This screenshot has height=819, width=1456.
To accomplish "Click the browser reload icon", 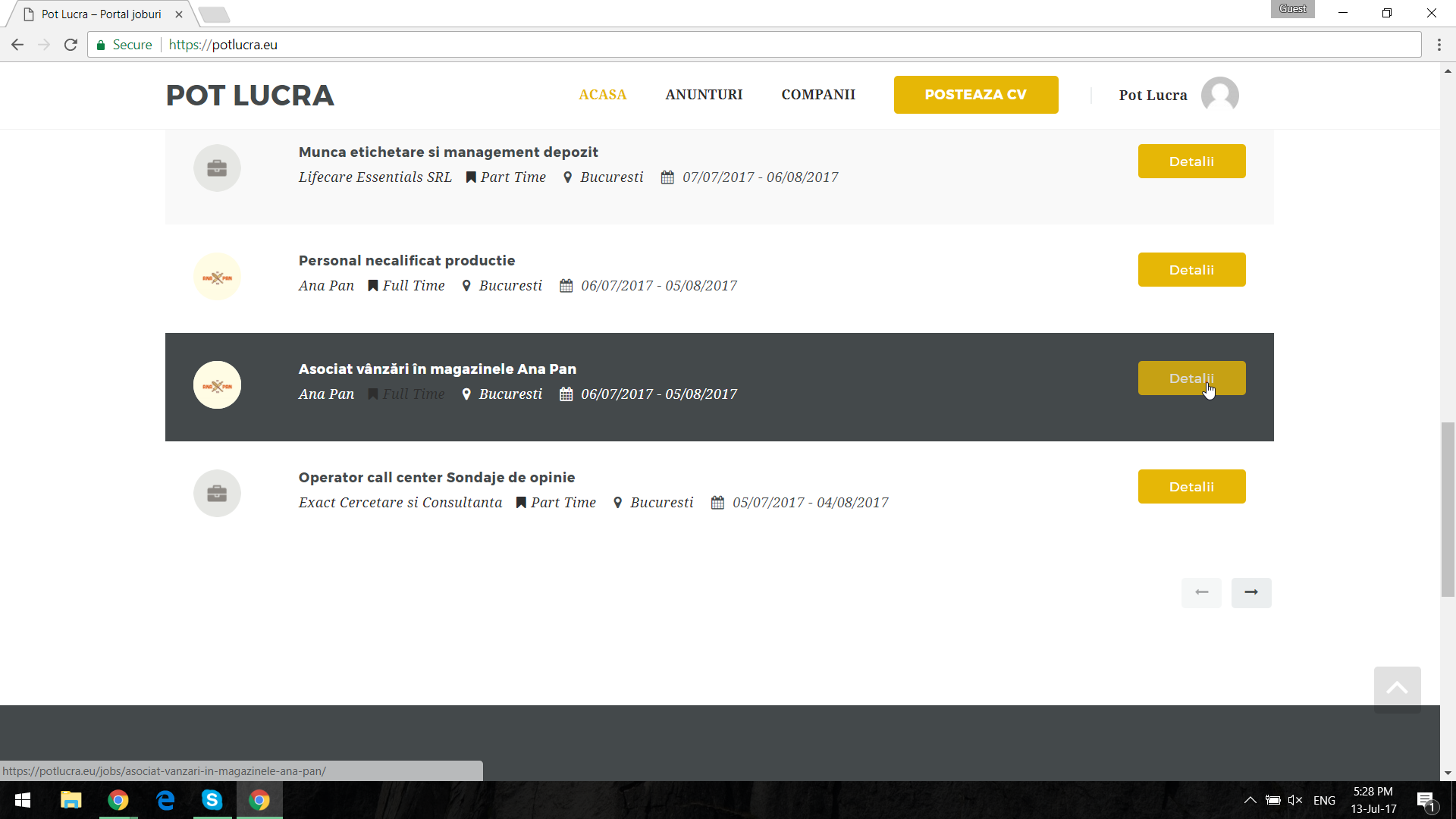I will coord(71,45).
